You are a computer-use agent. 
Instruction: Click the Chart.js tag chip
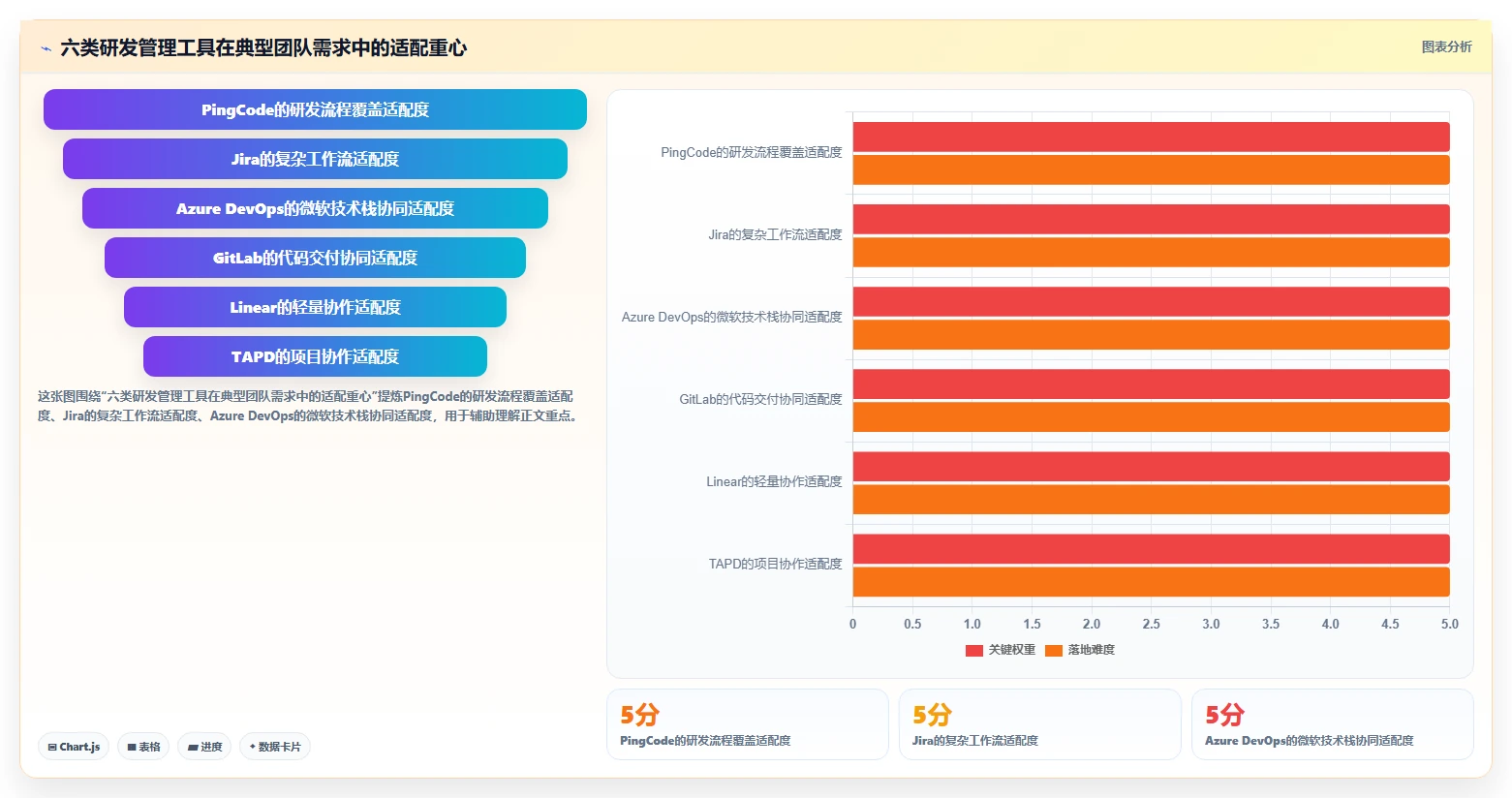pyautogui.click(x=74, y=747)
